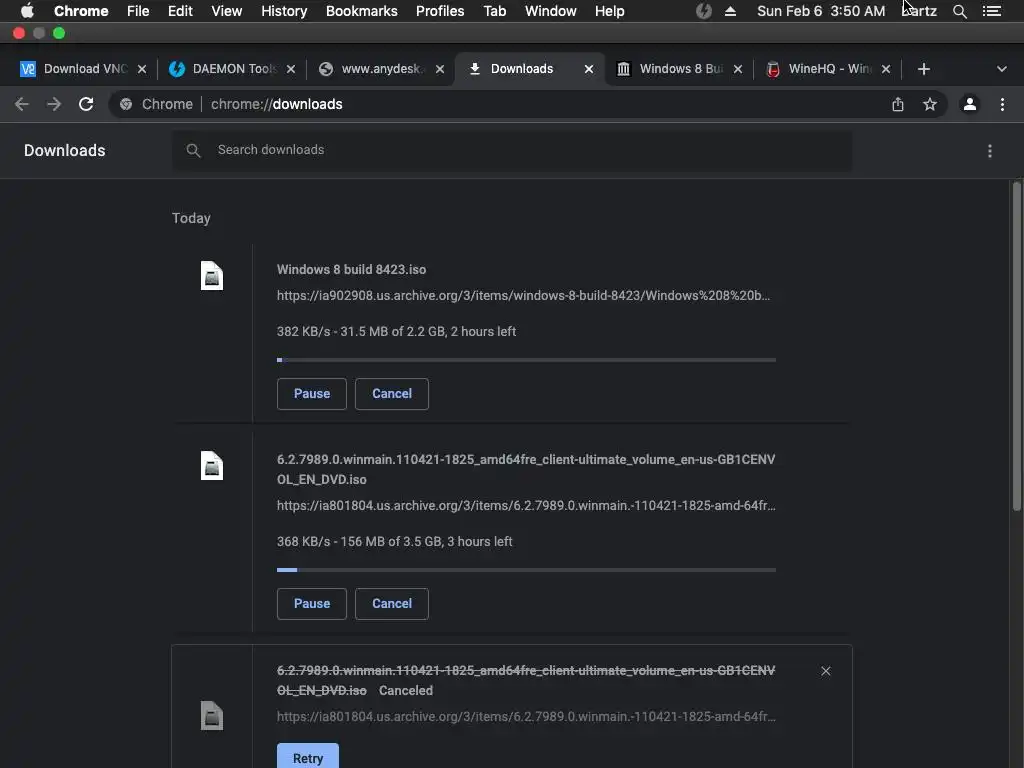Click the share page icon
The height and width of the screenshot is (768, 1024).
(898, 104)
